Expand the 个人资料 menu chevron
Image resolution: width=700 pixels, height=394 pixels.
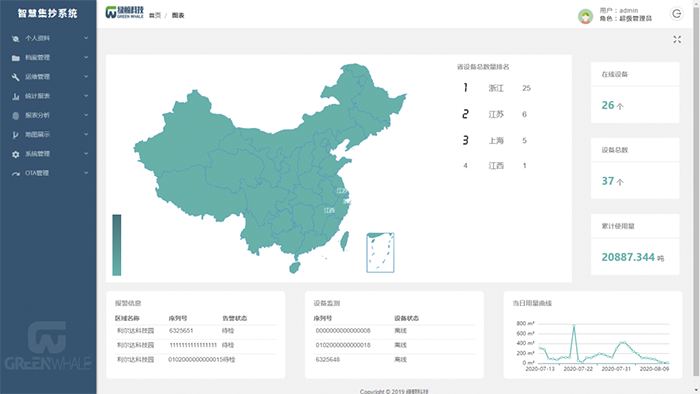coord(86,38)
